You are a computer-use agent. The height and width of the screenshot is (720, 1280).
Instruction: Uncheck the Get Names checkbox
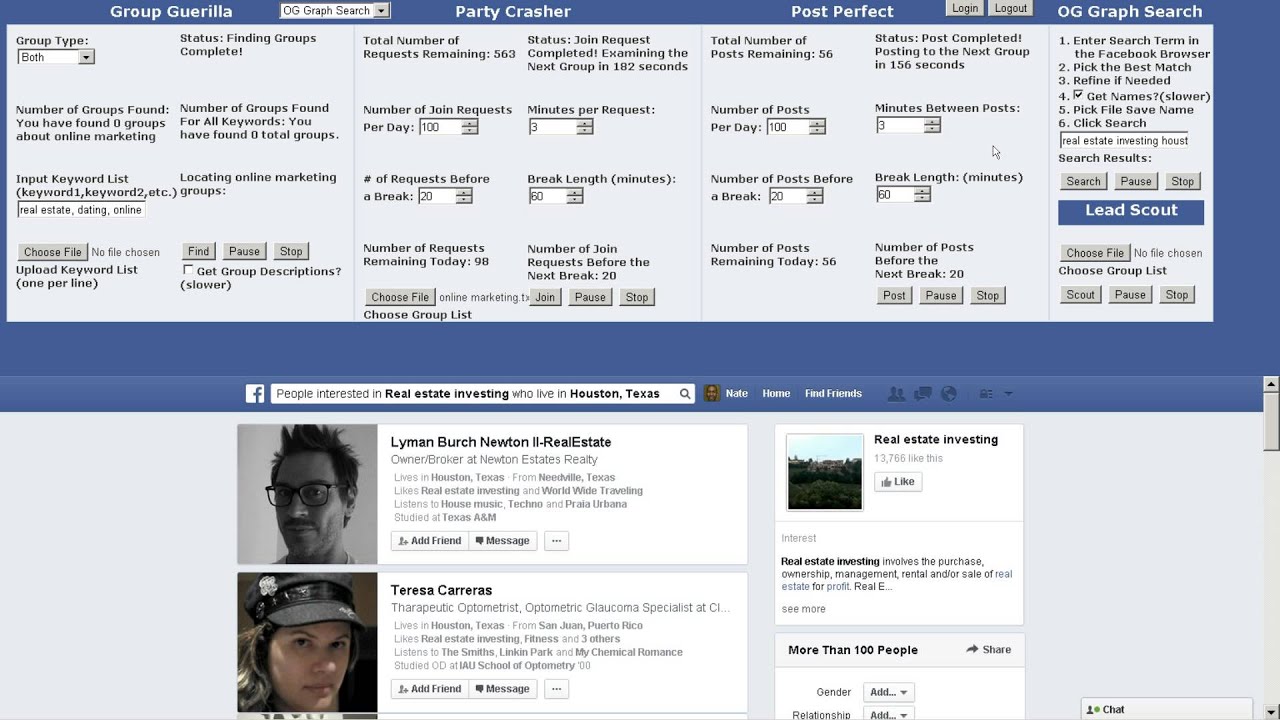[1078, 95]
